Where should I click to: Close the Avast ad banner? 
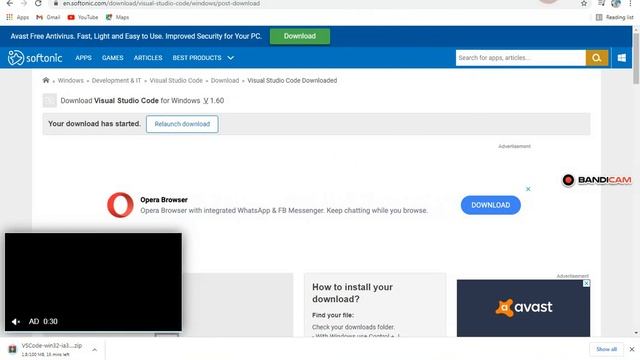click(x=587, y=283)
